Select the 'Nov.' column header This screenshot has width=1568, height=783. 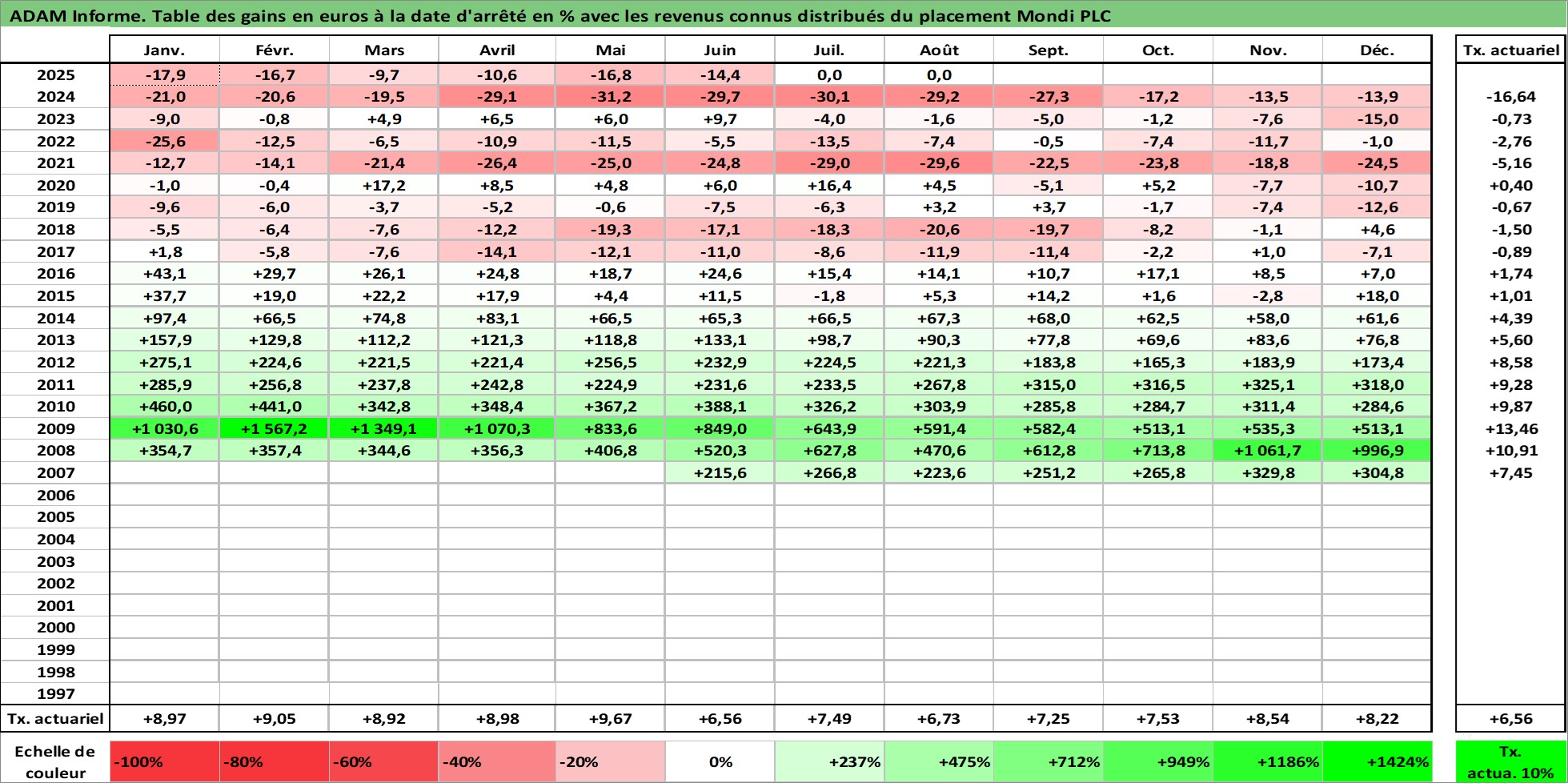click(1268, 50)
